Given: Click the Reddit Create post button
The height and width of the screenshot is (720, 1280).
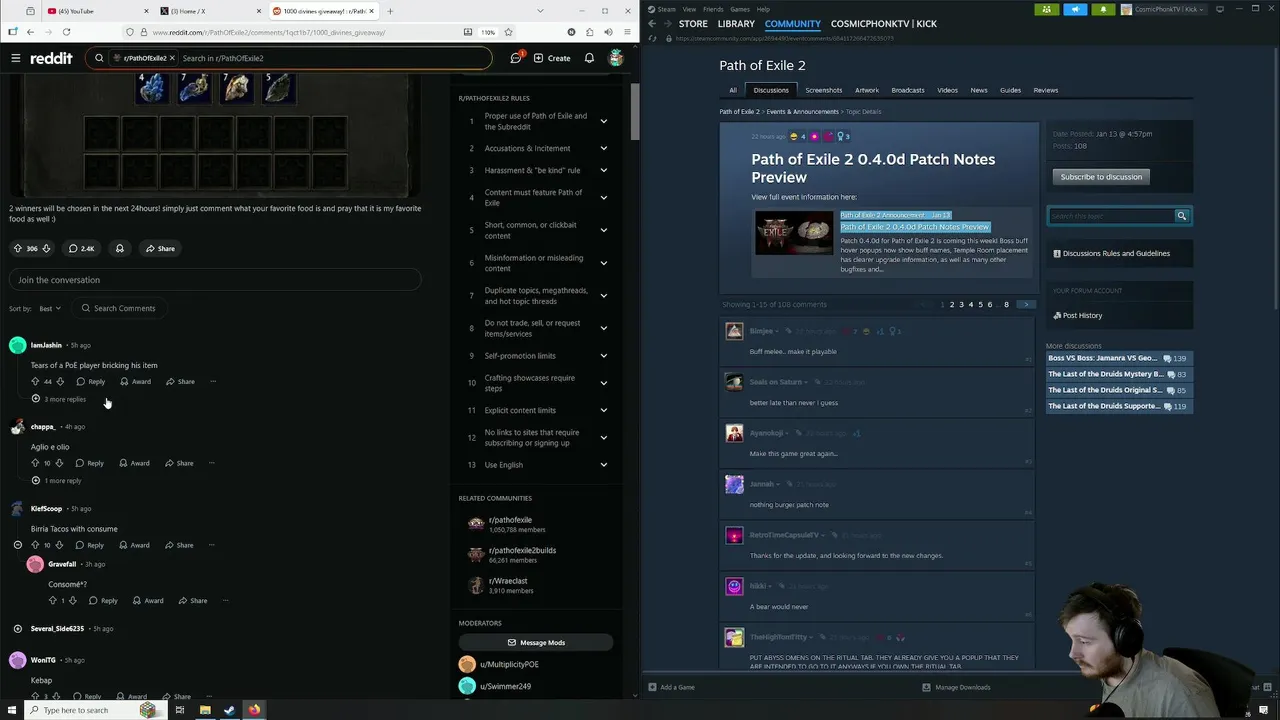Looking at the screenshot, I should coord(552,58).
